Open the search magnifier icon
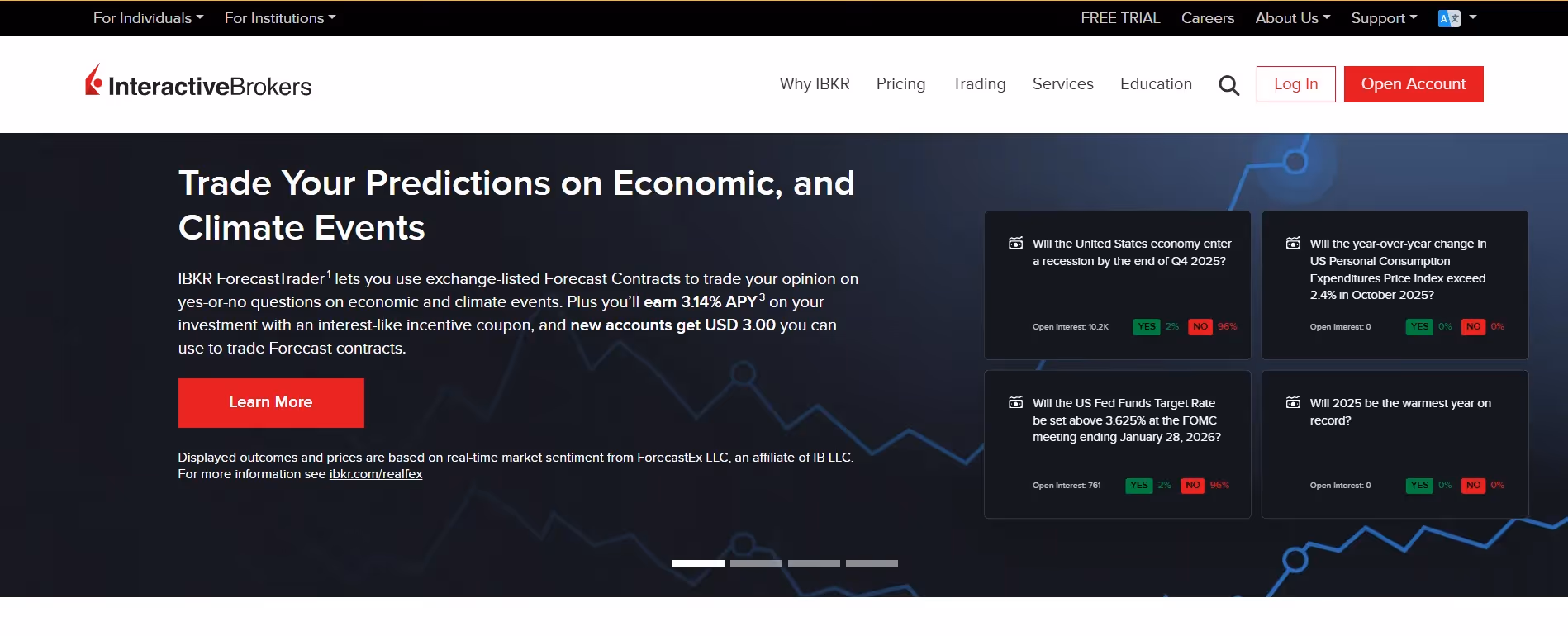 tap(1229, 85)
